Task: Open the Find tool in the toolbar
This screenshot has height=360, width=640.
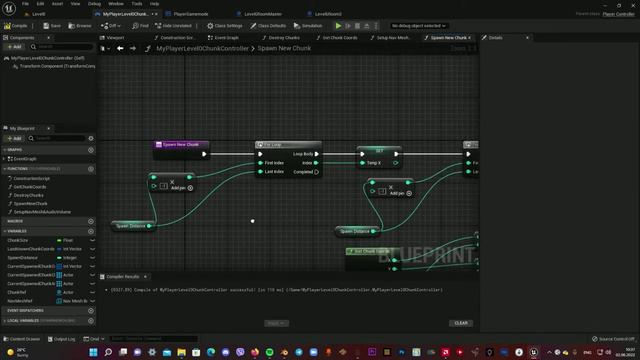Action: [140, 26]
